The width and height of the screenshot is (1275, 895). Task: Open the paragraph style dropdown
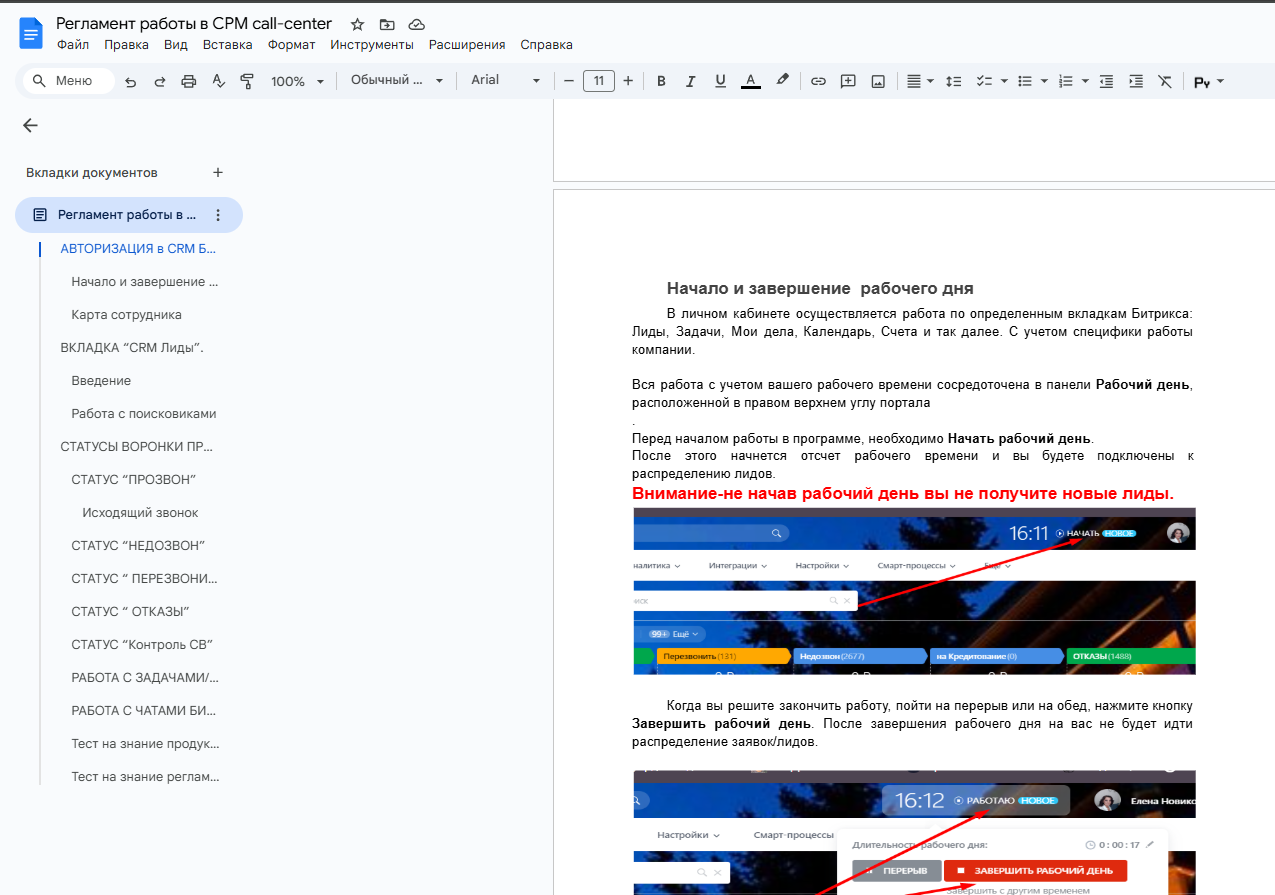click(x=396, y=81)
